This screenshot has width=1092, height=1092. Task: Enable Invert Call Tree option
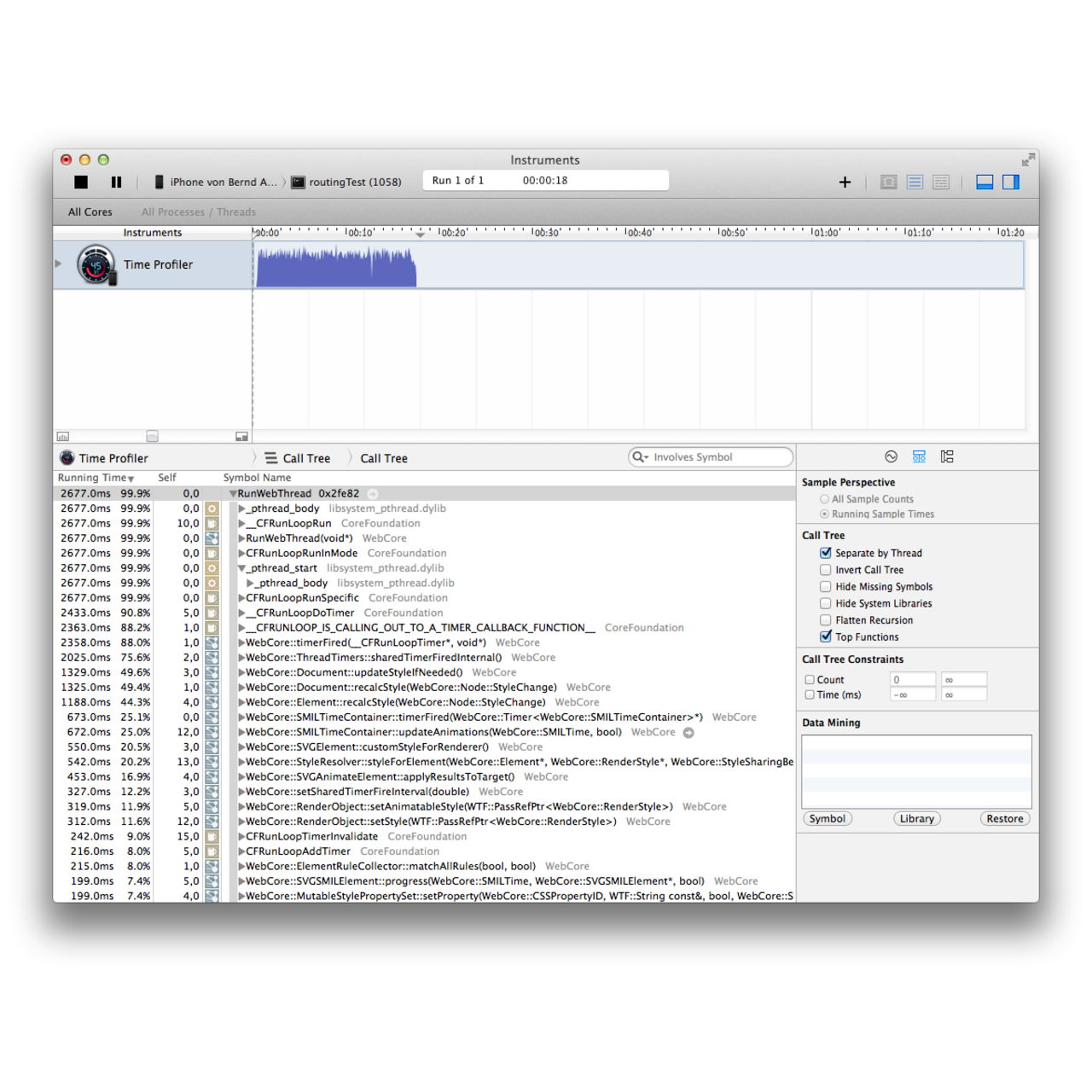pyautogui.click(x=826, y=570)
